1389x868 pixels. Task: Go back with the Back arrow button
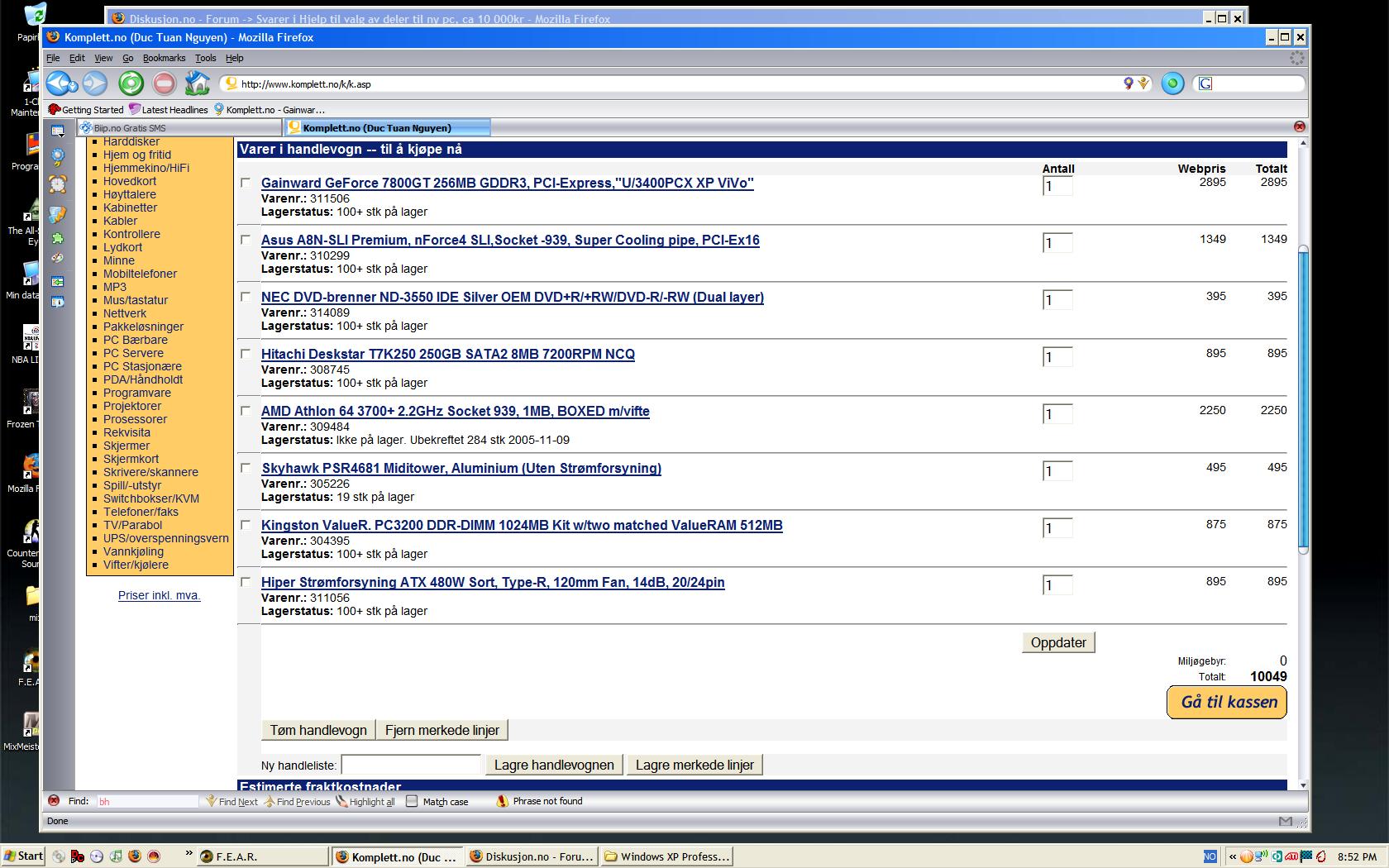(x=58, y=83)
